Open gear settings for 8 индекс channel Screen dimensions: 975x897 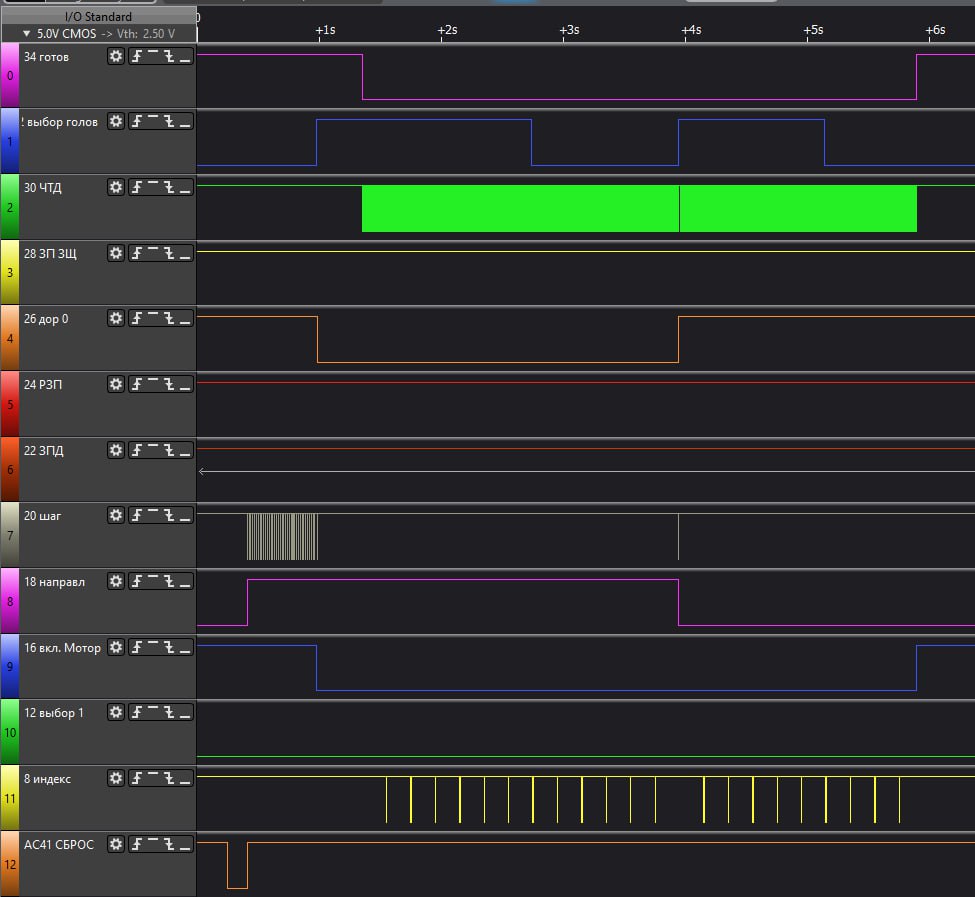tap(116, 779)
